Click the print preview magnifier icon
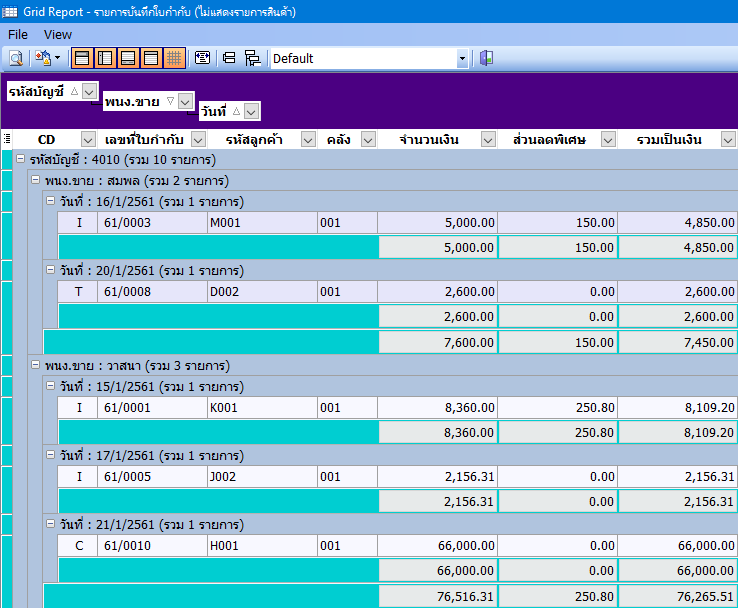Viewport: 738px width, 608px height. (16, 58)
